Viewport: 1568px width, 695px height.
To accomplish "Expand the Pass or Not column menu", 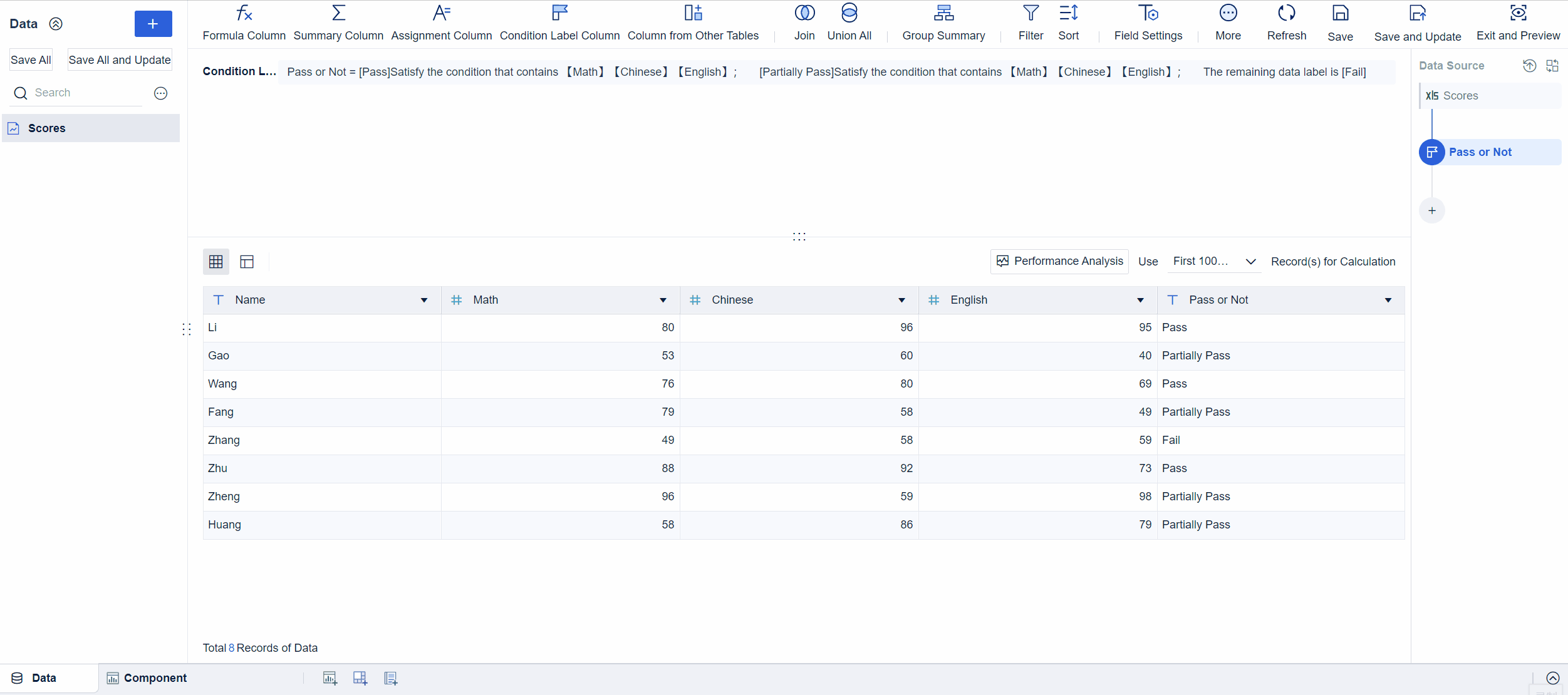I will click(1388, 300).
